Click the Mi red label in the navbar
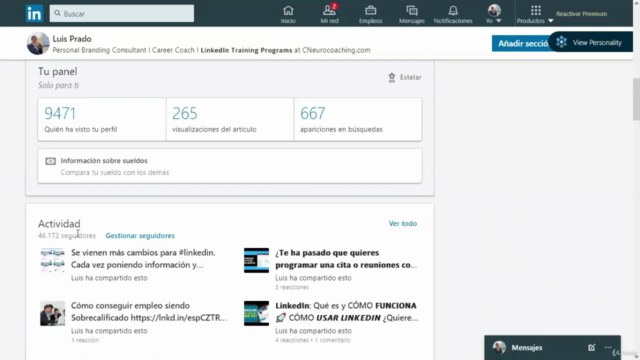Viewport: 640px width, 360px height. (x=329, y=21)
